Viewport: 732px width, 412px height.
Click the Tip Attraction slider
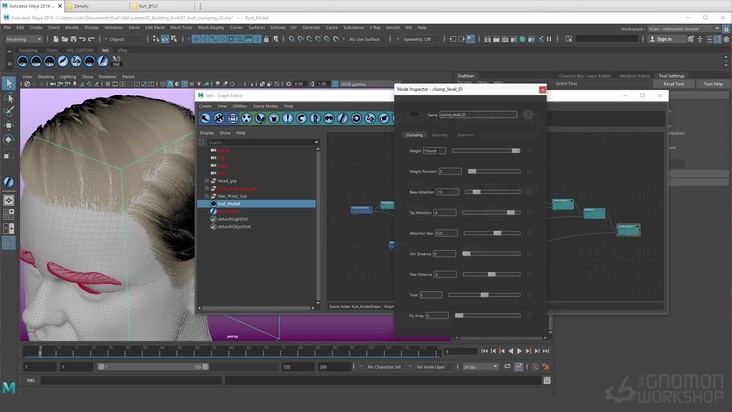click(x=490, y=212)
